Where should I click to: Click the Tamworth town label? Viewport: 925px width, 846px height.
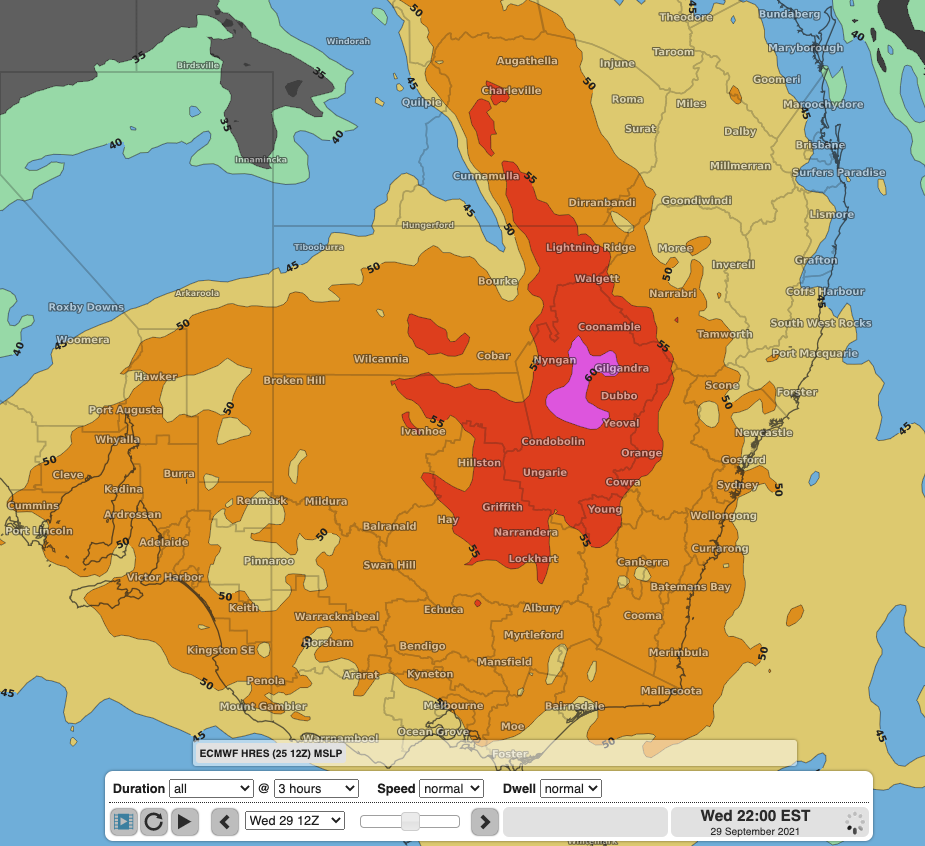(x=725, y=335)
